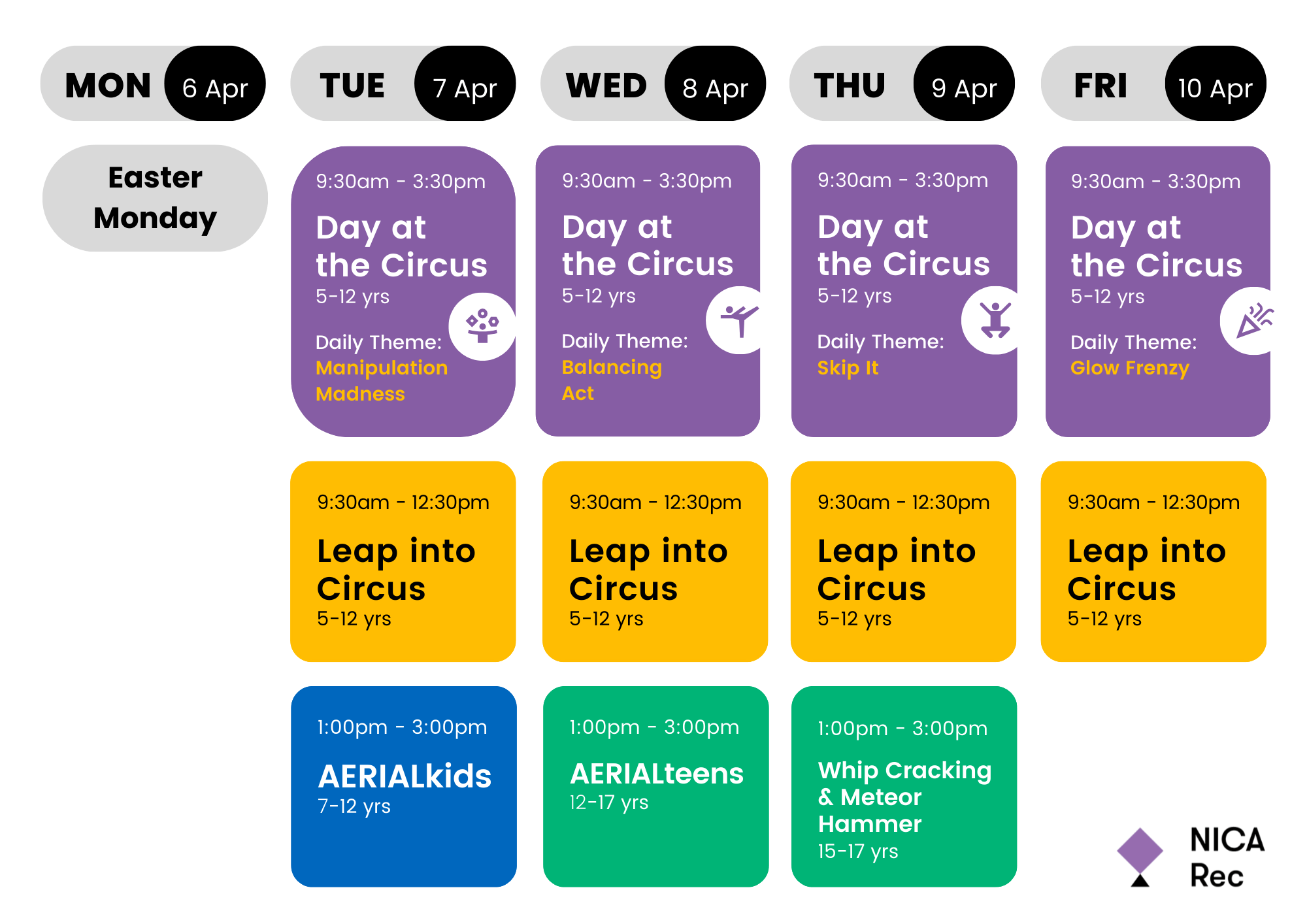Open the WED day header
1307x924 pixels.
[x=606, y=85]
